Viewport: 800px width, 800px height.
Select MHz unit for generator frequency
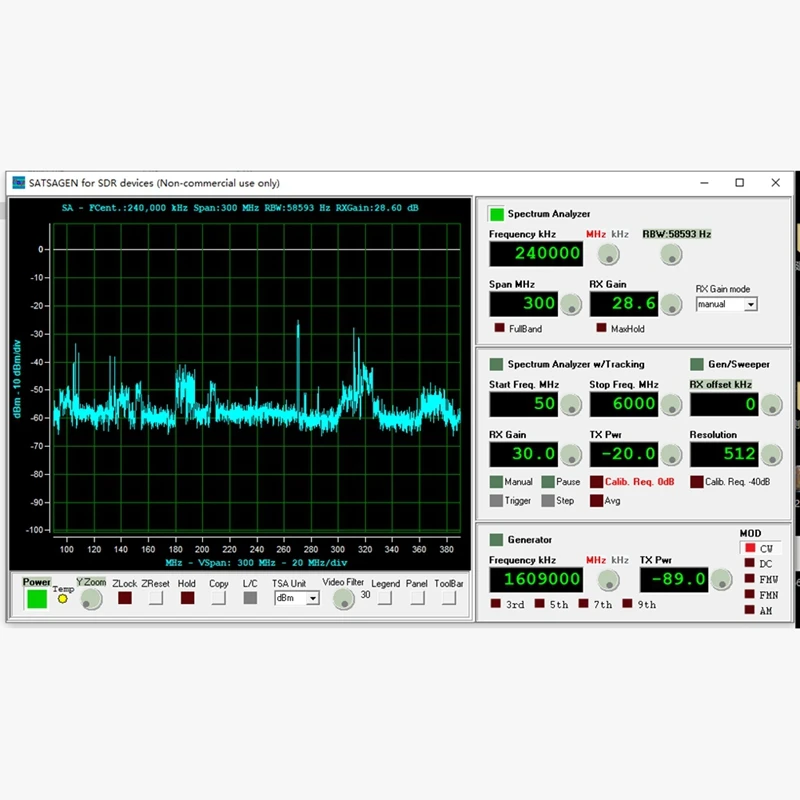click(595, 560)
